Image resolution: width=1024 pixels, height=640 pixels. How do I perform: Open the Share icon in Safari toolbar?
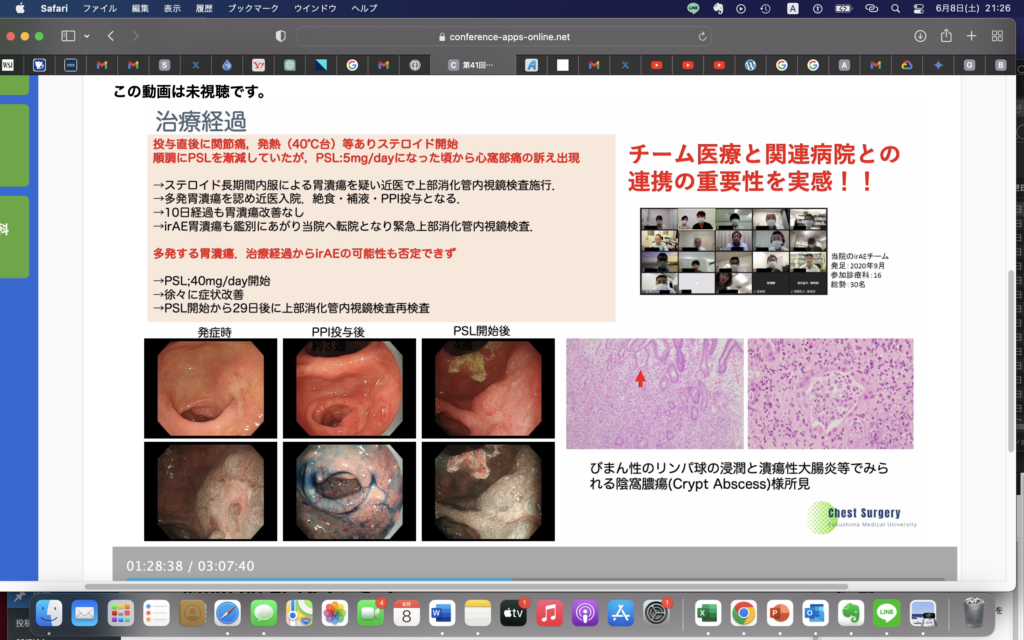(x=946, y=36)
